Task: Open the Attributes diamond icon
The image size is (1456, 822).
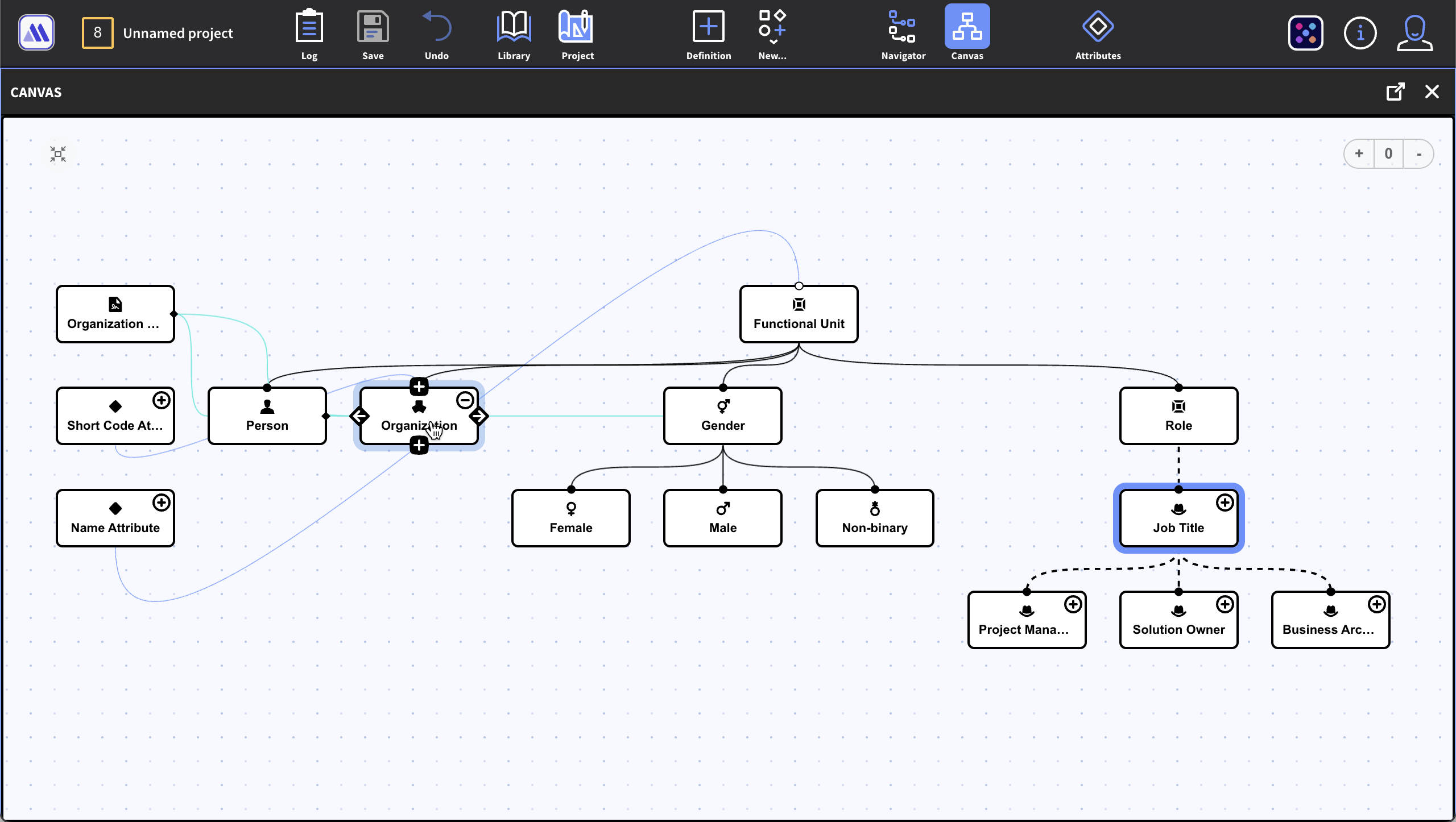Action: (x=1097, y=27)
